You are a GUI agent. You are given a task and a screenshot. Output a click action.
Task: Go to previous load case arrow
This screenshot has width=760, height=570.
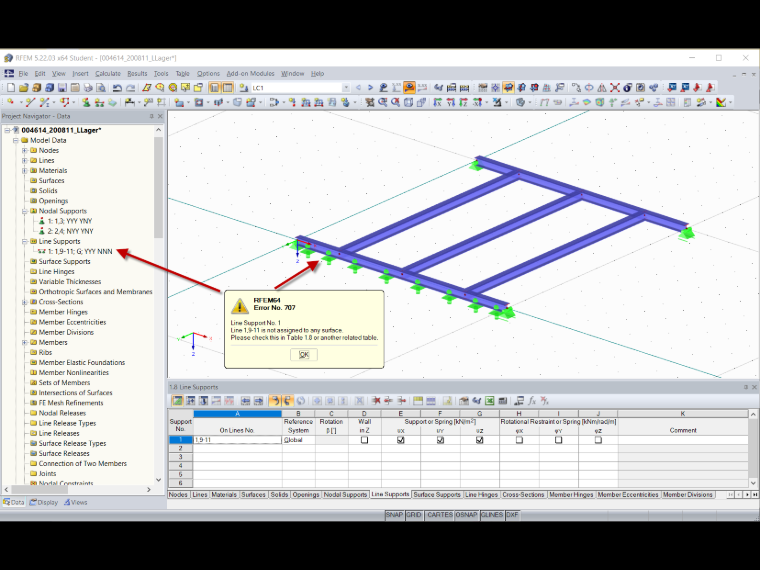[x=358, y=88]
